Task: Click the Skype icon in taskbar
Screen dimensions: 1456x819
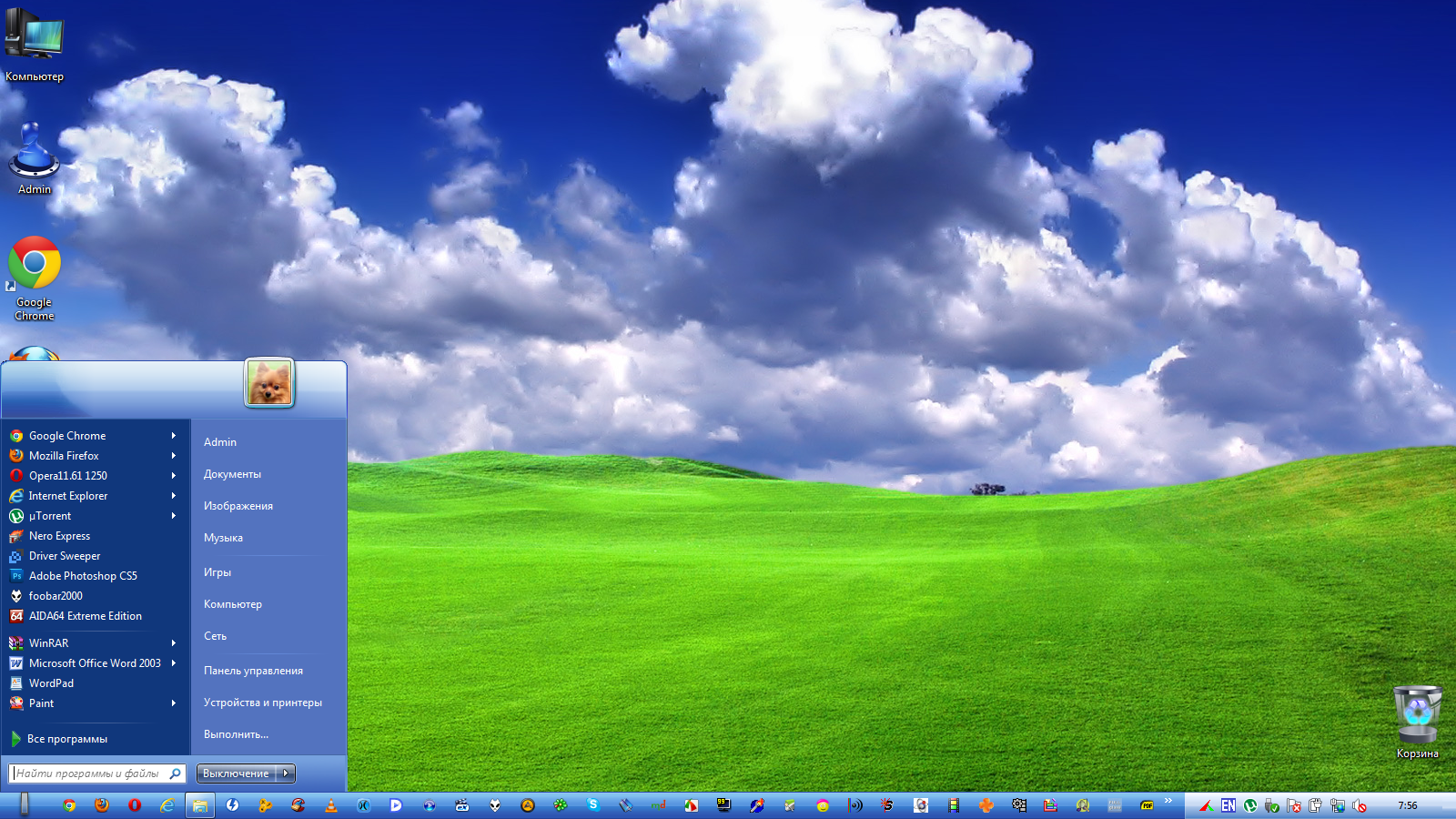Action: pos(593,804)
